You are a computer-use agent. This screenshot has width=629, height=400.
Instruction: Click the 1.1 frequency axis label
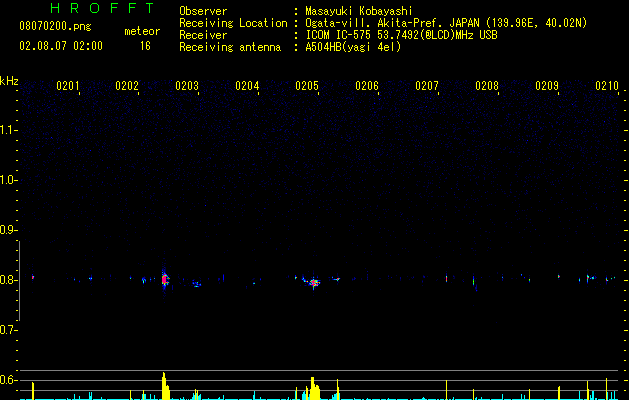pos(9,130)
